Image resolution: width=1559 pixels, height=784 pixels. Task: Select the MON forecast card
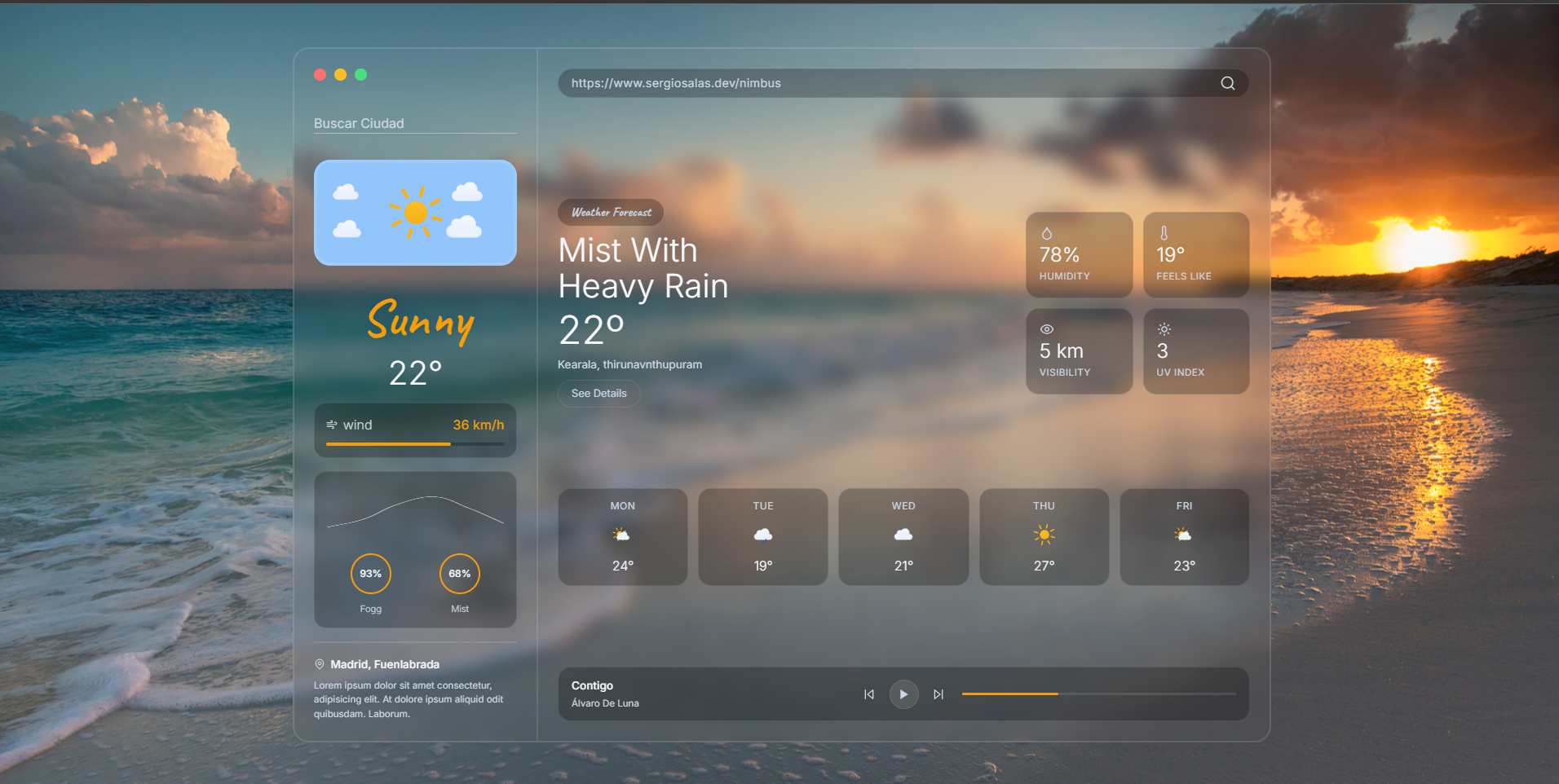(x=623, y=537)
